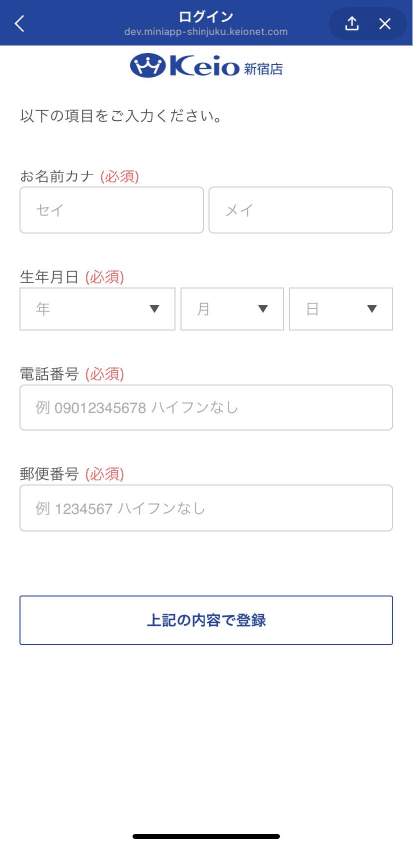
Task: Tap the bottom home indicator bar
Action: (x=206, y=836)
